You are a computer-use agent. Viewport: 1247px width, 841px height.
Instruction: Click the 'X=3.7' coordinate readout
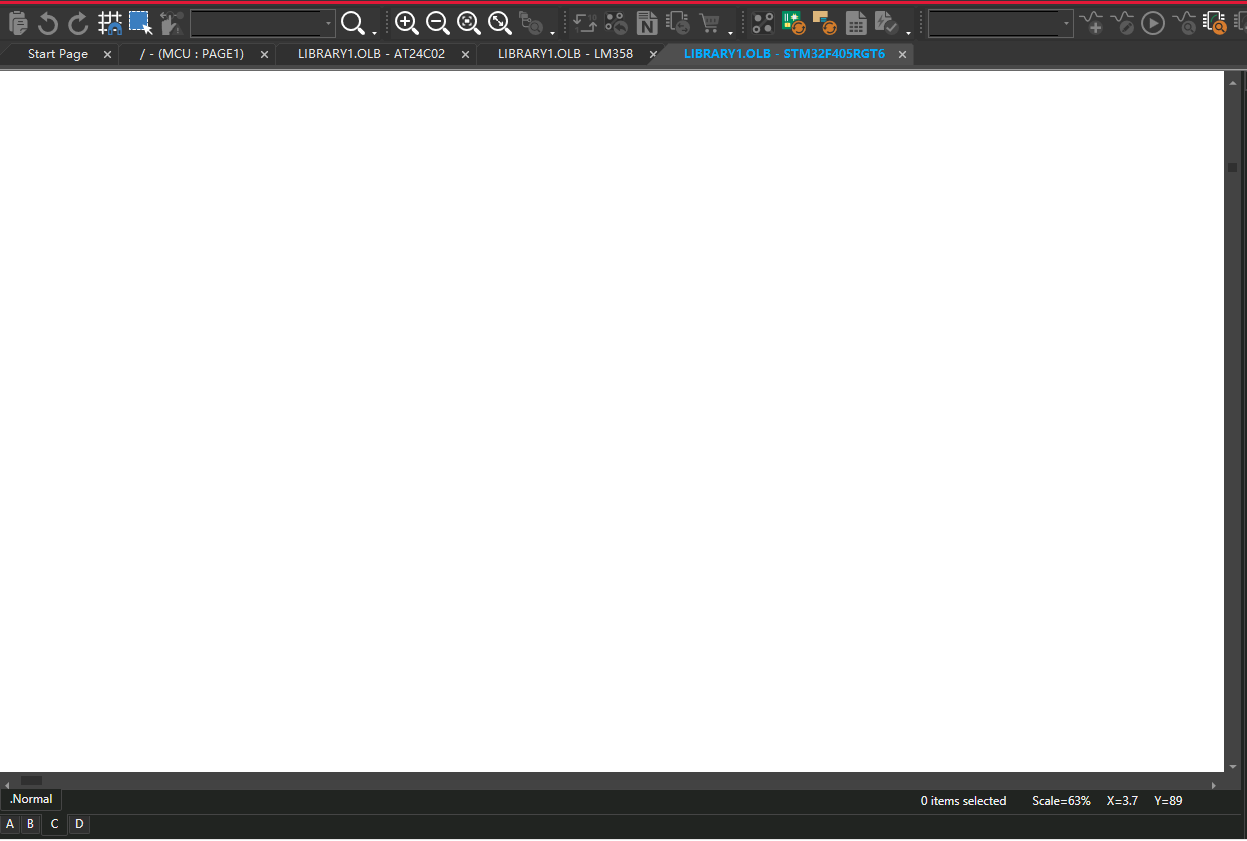[x=1122, y=801]
